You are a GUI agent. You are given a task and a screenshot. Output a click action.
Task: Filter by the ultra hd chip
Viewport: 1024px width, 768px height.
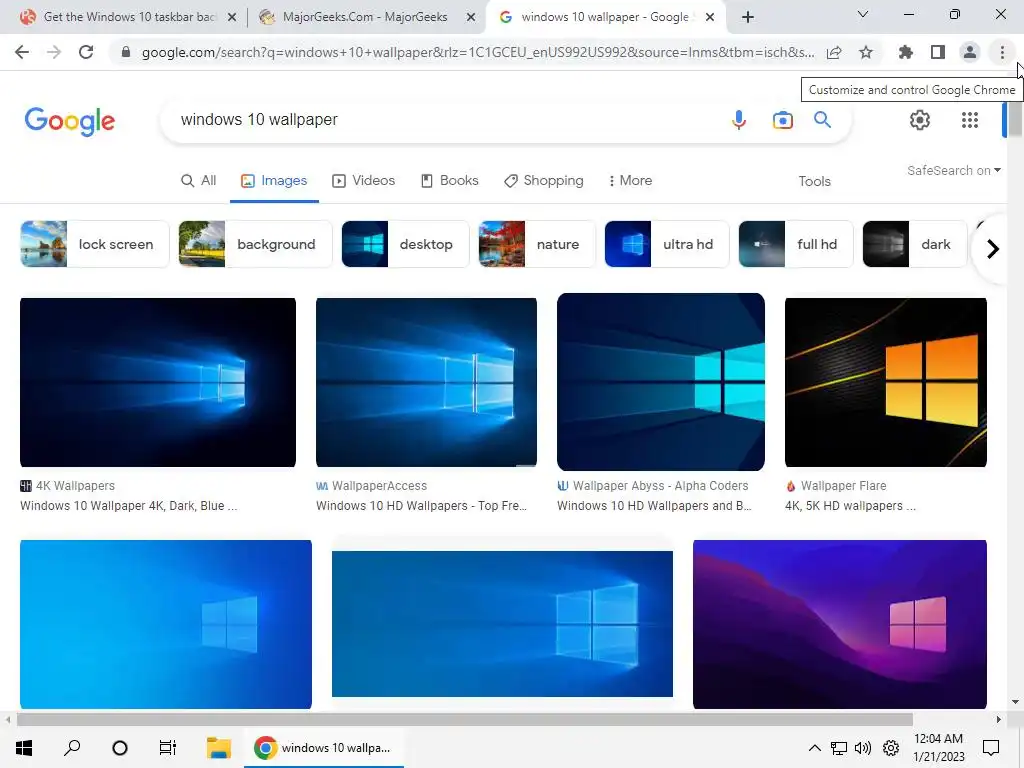click(667, 244)
